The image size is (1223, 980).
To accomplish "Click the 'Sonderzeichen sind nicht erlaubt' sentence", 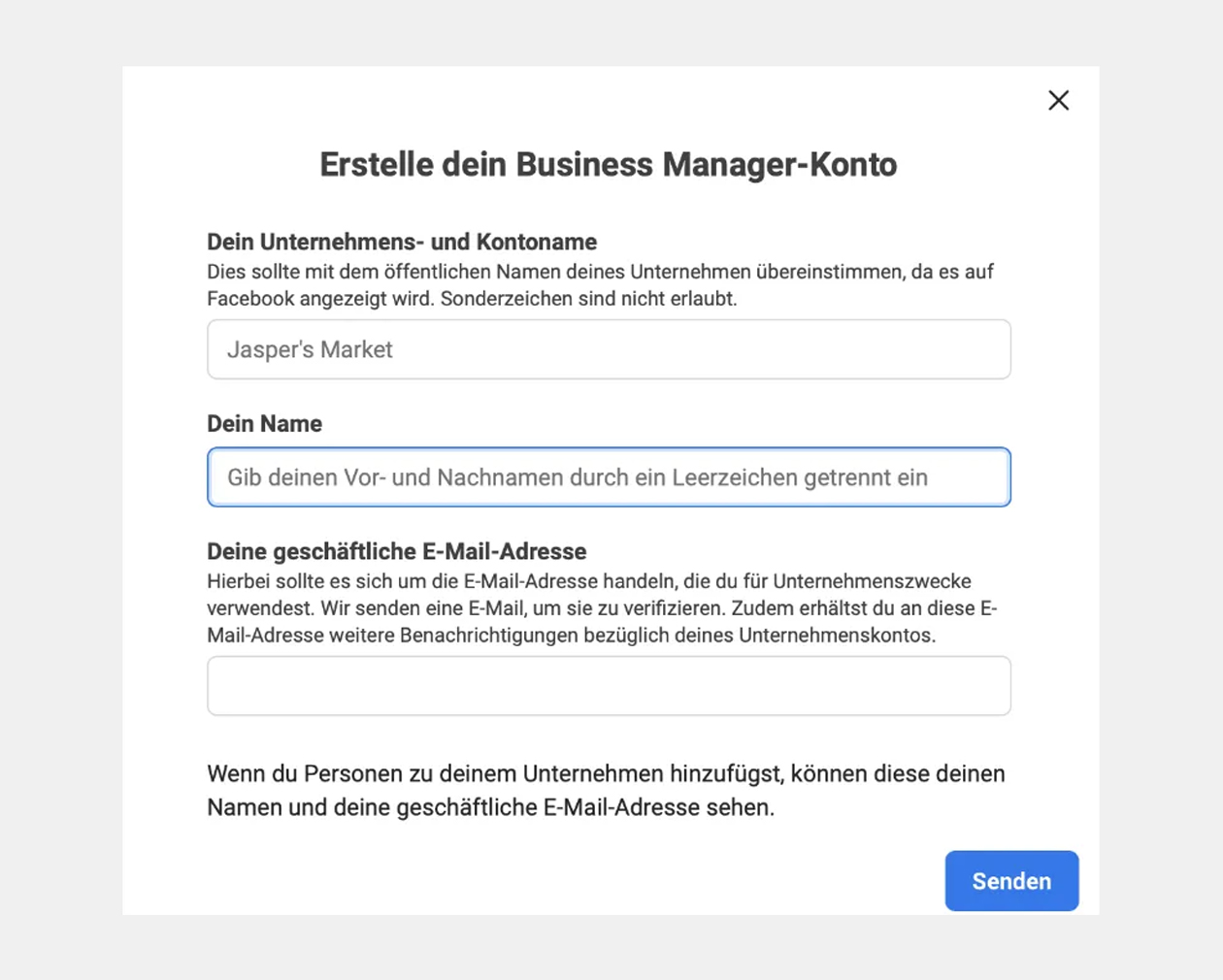I will point(588,299).
